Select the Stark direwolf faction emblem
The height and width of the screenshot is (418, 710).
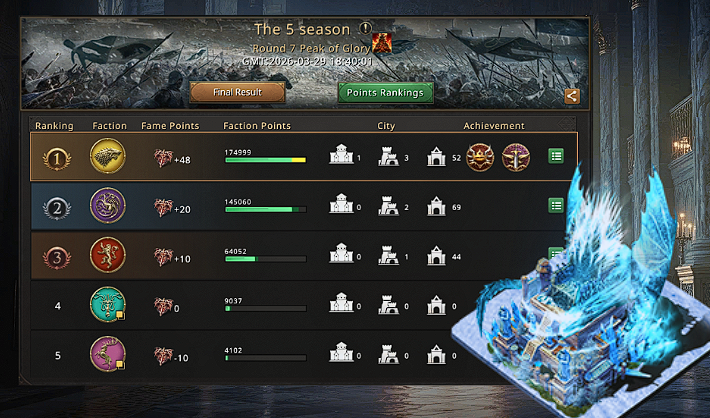tap(107, 156)
